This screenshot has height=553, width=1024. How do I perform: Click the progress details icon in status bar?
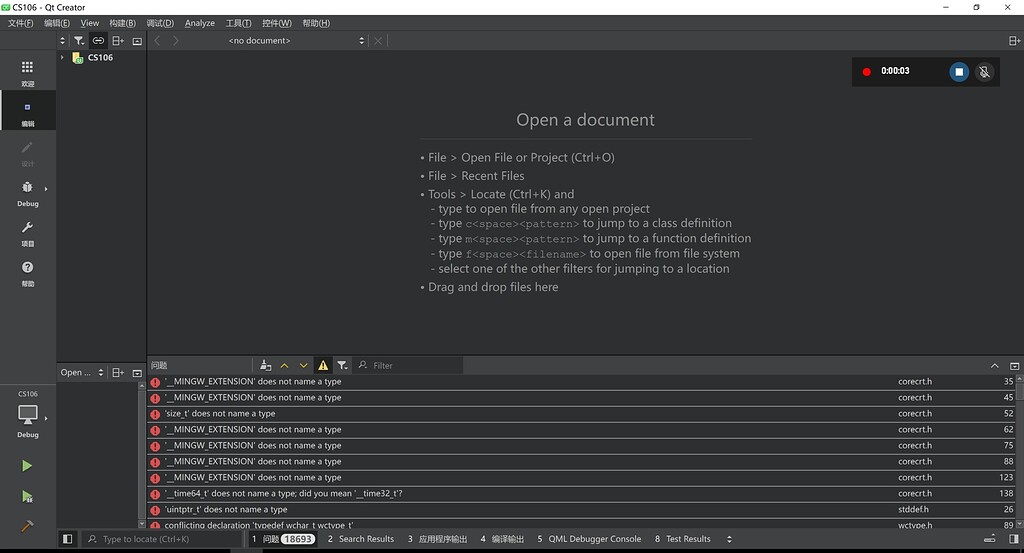coord(990,539)
